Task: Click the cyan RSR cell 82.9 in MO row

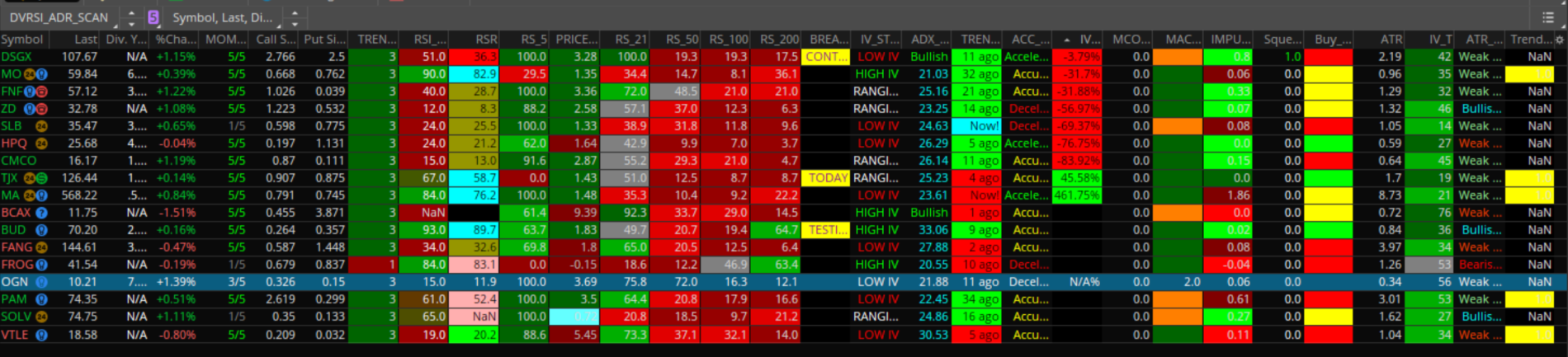Action: point(475,74)
